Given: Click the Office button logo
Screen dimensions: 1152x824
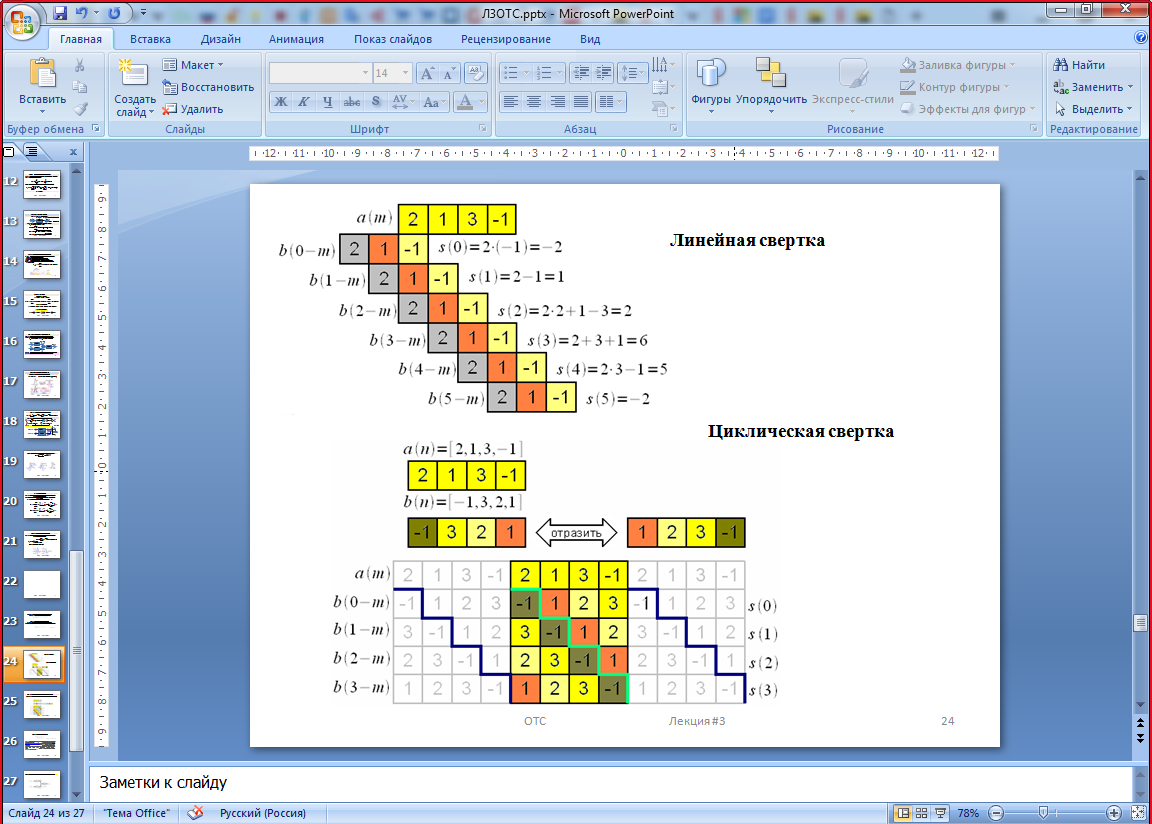Looking at the screenshot, I should tap(22, 21).
